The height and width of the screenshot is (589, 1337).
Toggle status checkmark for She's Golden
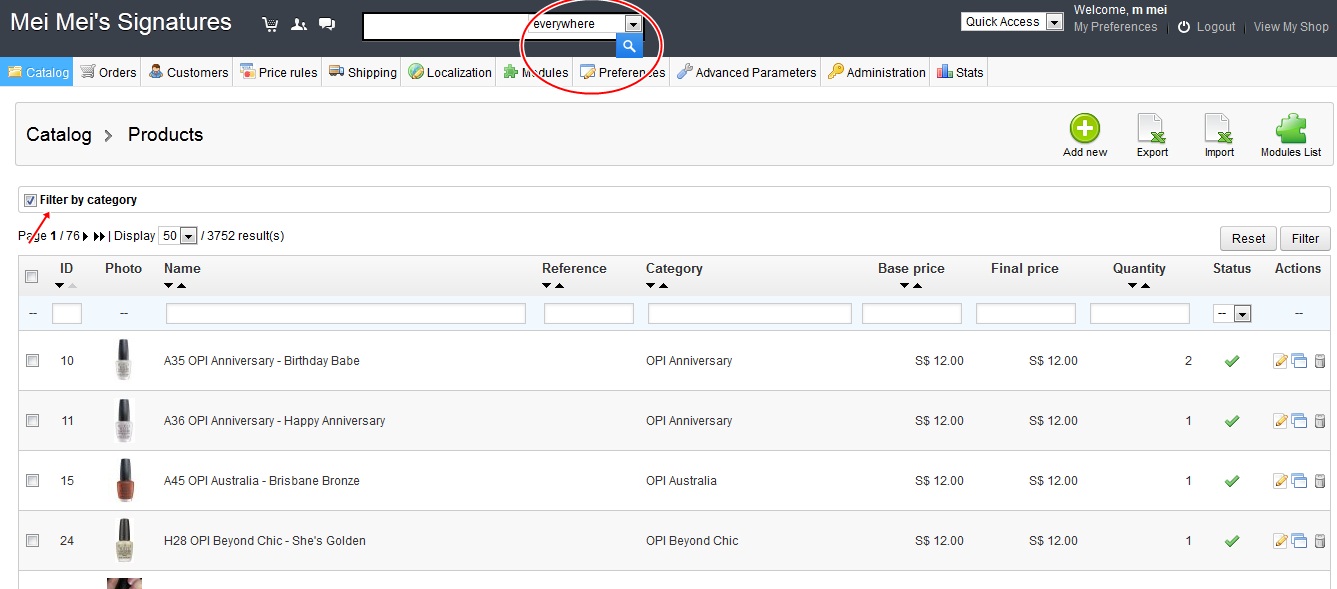[1232, 541]
